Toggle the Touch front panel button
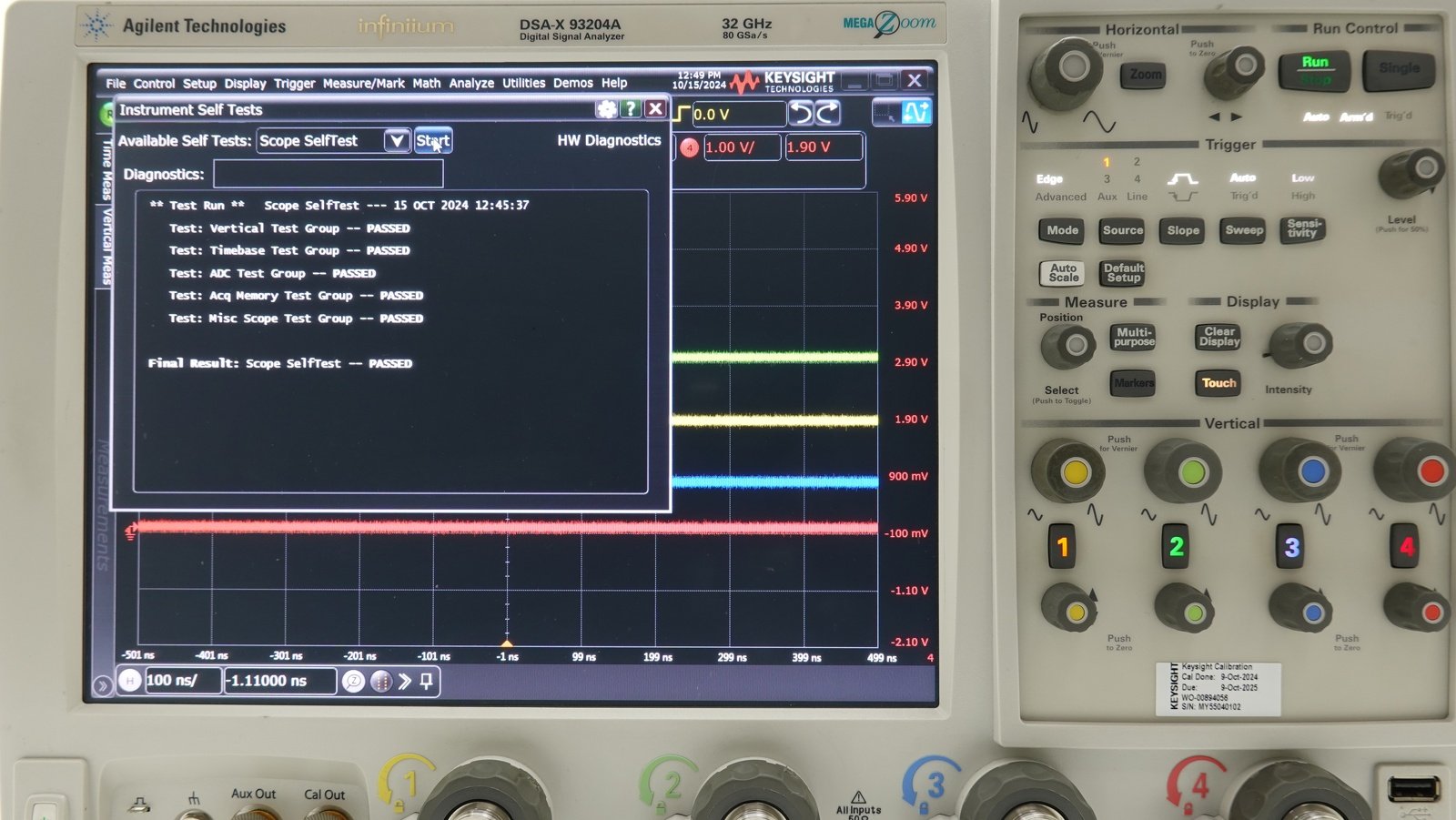Screen dimensions: 1456x820 [1218, 383]
